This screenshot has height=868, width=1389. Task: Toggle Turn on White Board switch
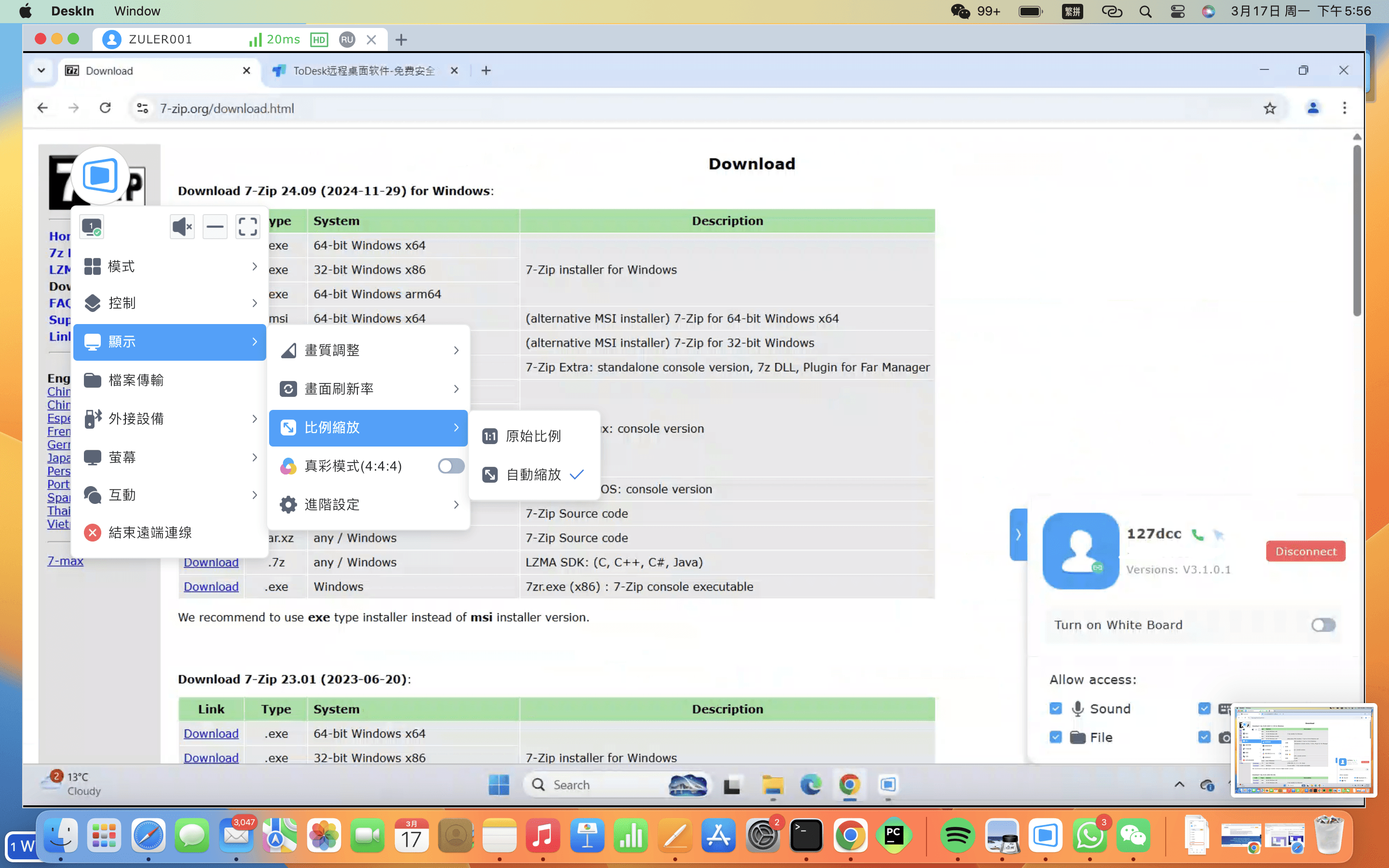click(x=1323, y=624)
